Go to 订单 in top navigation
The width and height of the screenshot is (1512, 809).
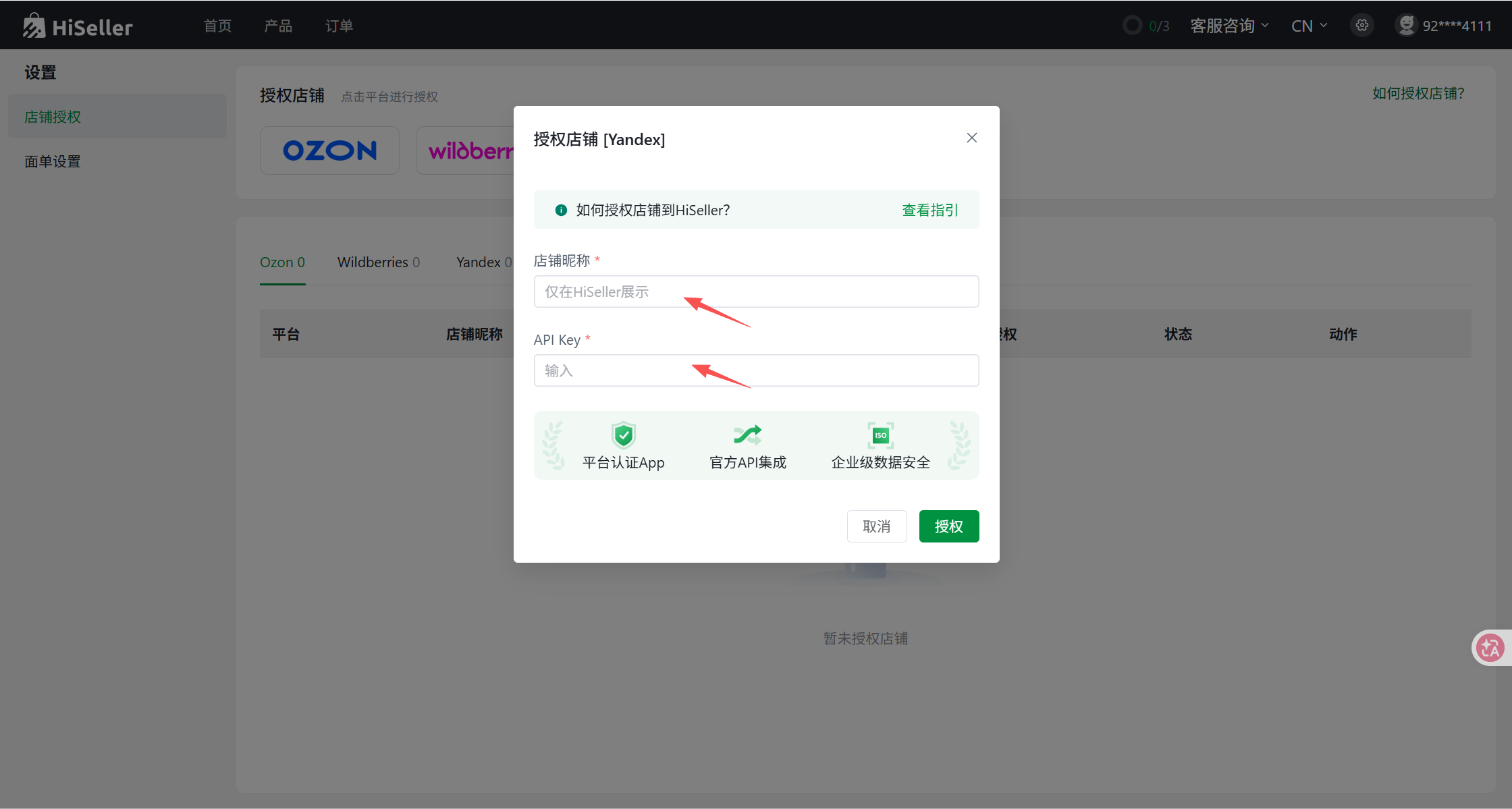[339, 26]
